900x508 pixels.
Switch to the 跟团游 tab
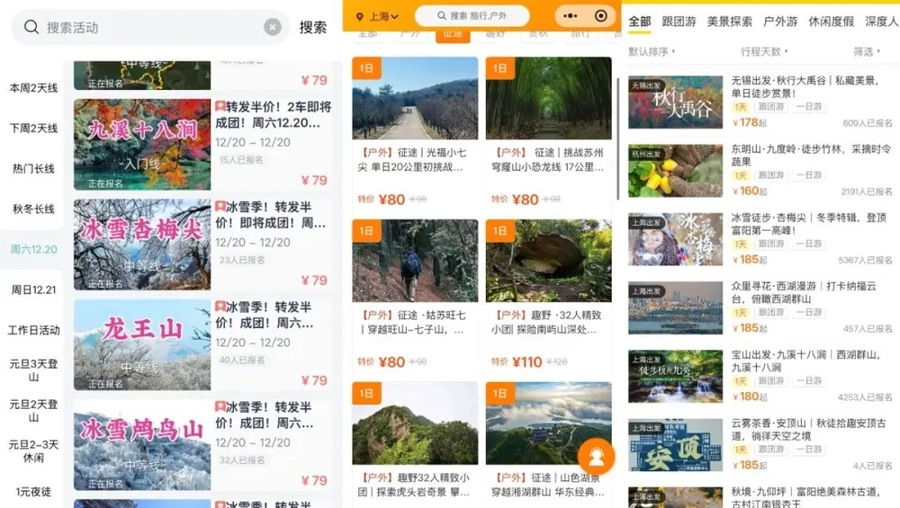point(679,21)
